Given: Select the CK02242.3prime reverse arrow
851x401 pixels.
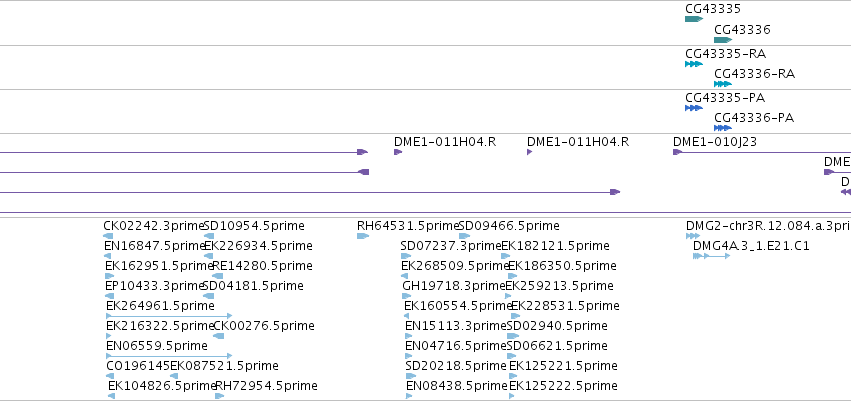Looking at the screenshot, I should point(108,236).
